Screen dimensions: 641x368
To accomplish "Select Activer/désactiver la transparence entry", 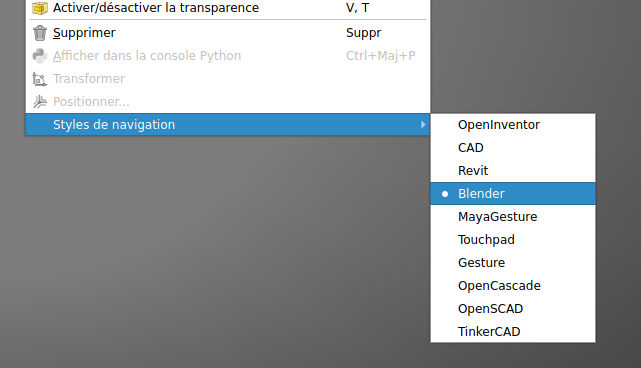I will pos(228,8).
